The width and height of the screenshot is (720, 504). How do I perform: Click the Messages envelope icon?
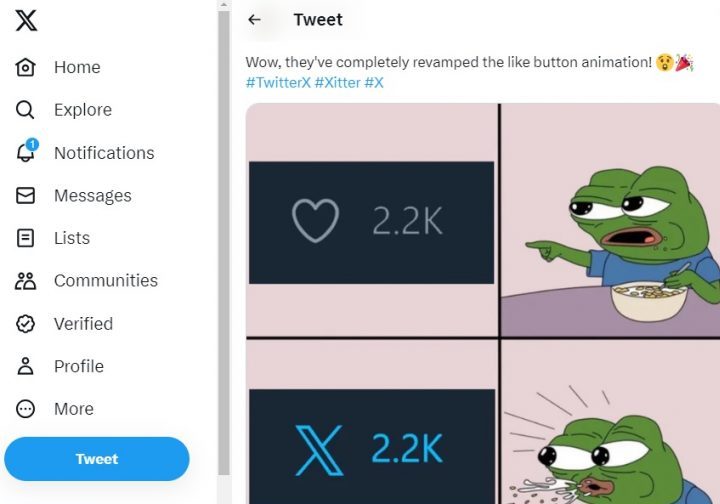[x=26, y=195]
